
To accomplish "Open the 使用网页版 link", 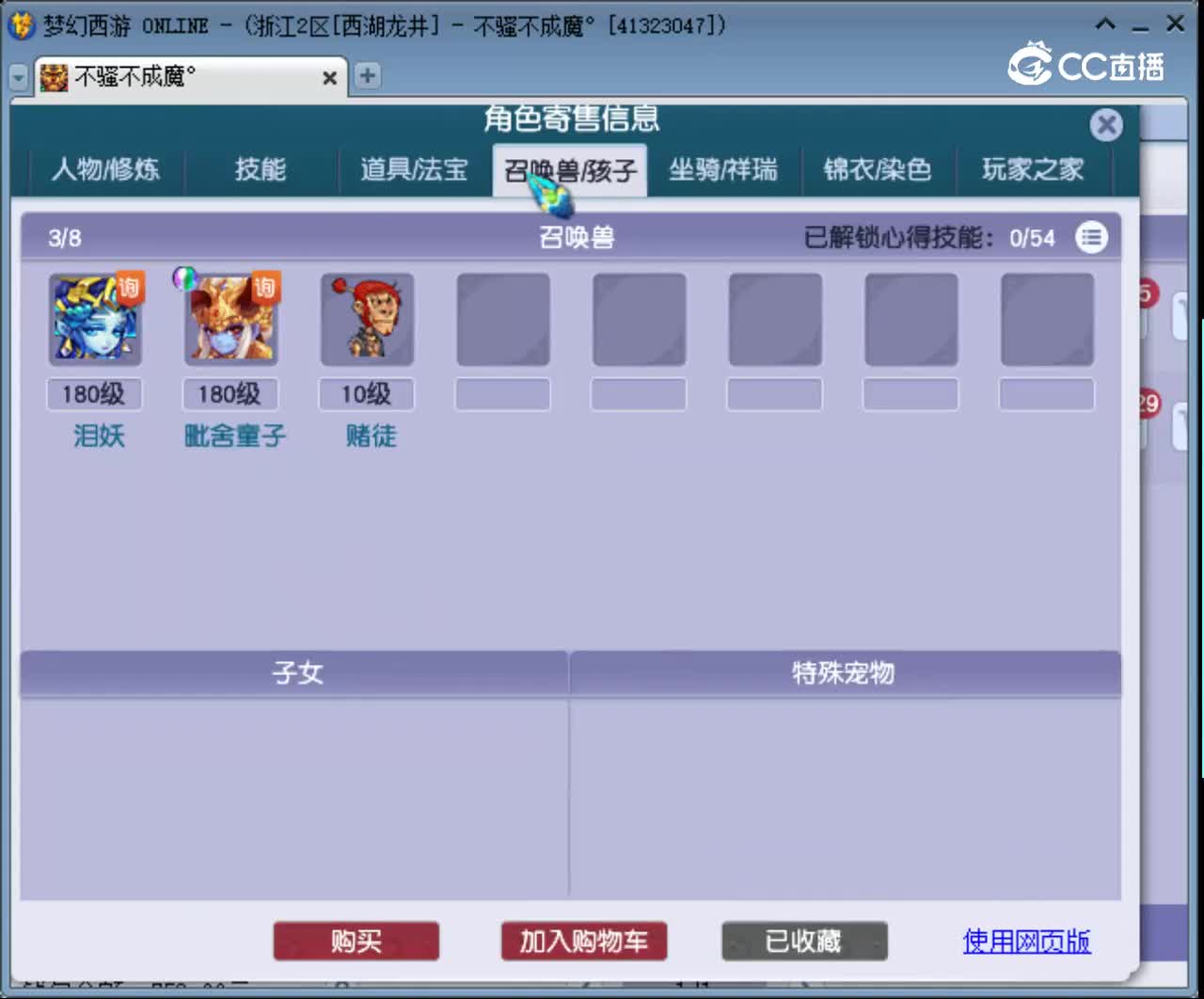I will click(x=1026, y=941).
